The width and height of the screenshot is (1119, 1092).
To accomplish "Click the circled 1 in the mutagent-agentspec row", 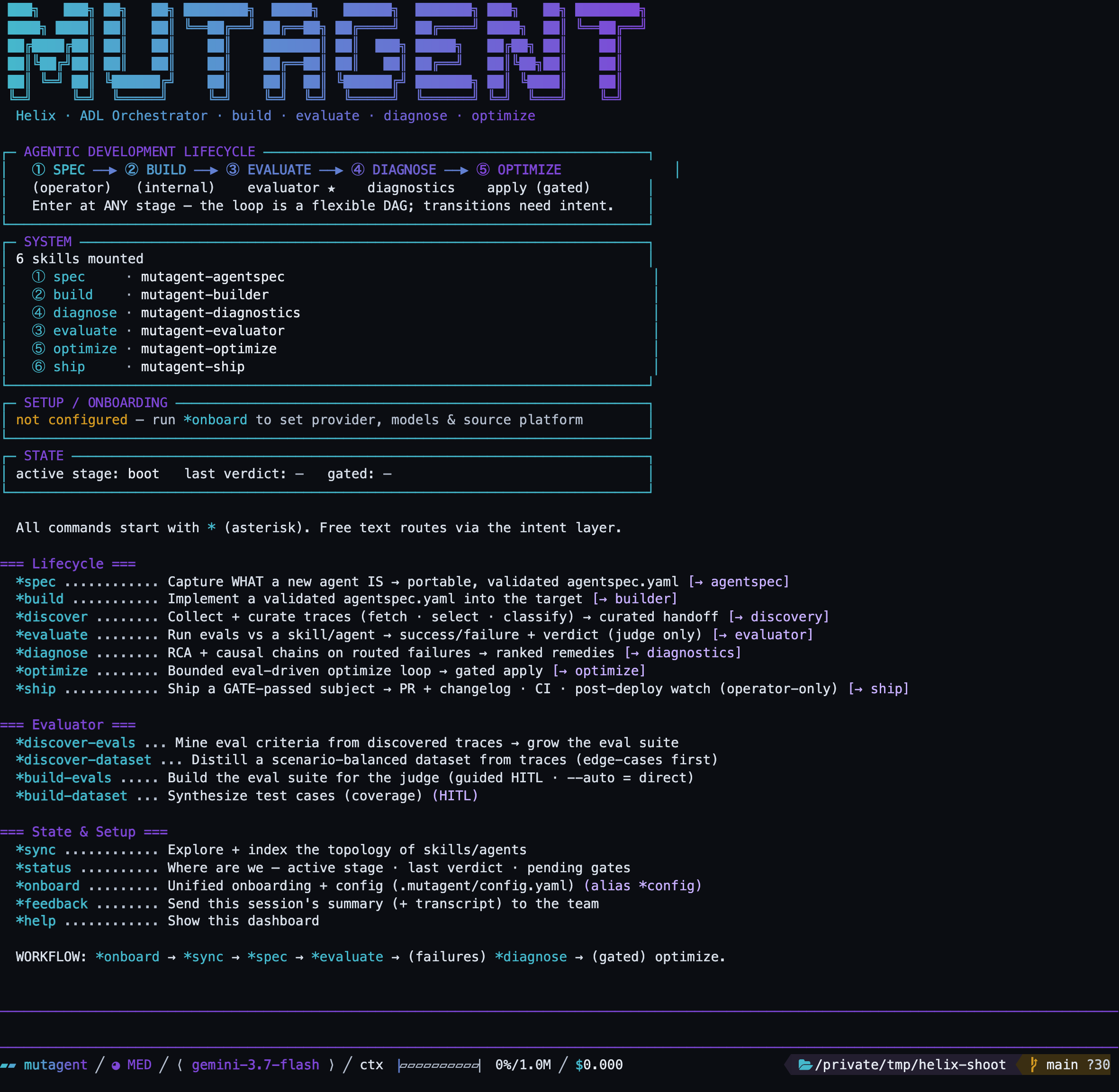I will click(38, 277).
